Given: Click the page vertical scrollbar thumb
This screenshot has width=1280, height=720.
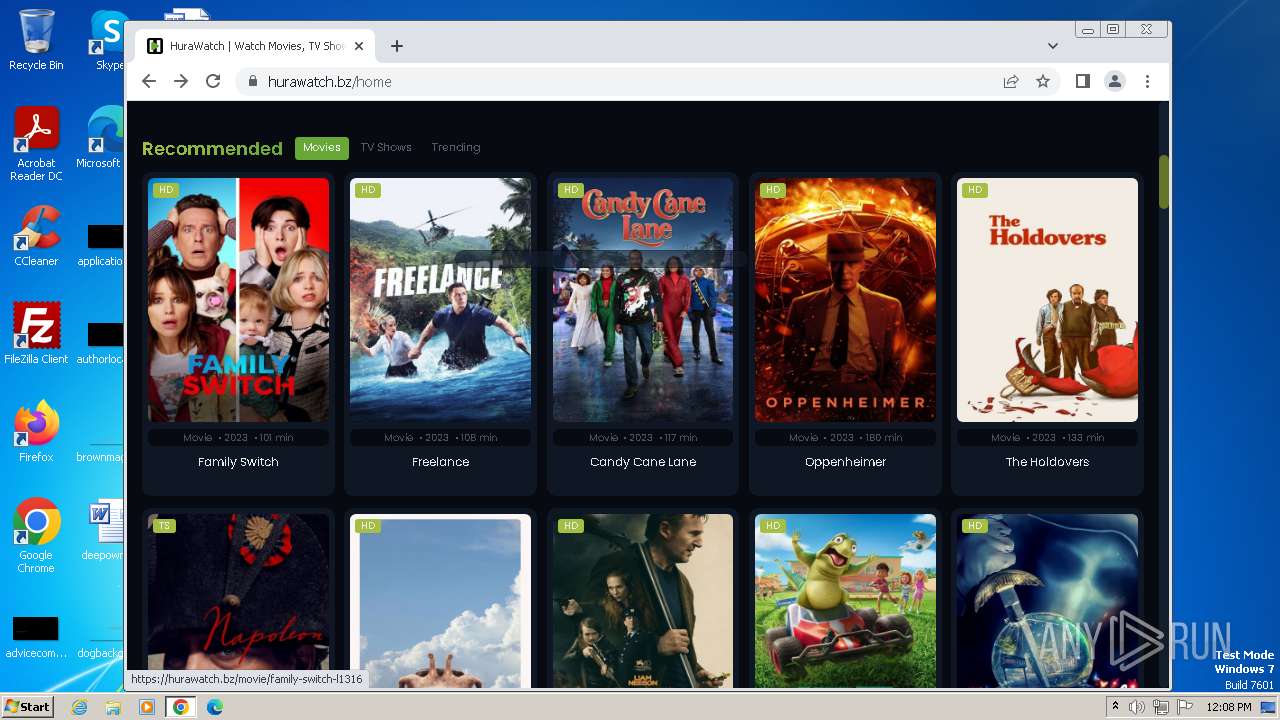Looking at the screenshot, I should coord(1163,181).
